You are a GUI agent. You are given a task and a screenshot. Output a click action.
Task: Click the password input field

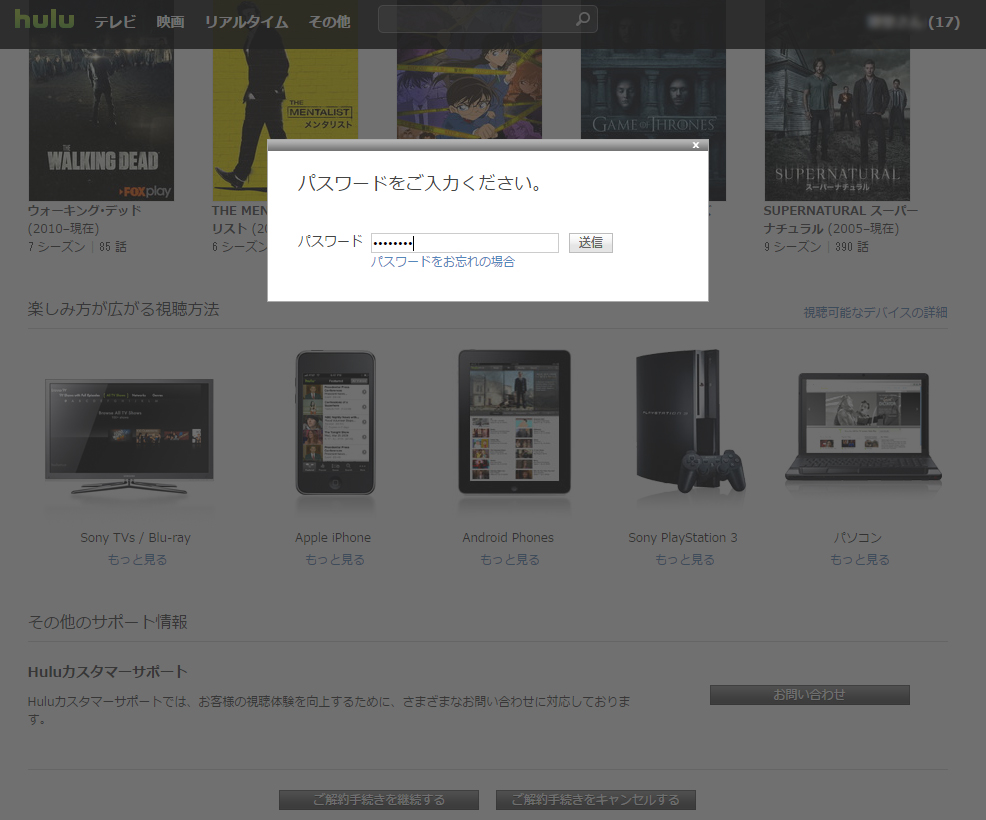[465, 243]
